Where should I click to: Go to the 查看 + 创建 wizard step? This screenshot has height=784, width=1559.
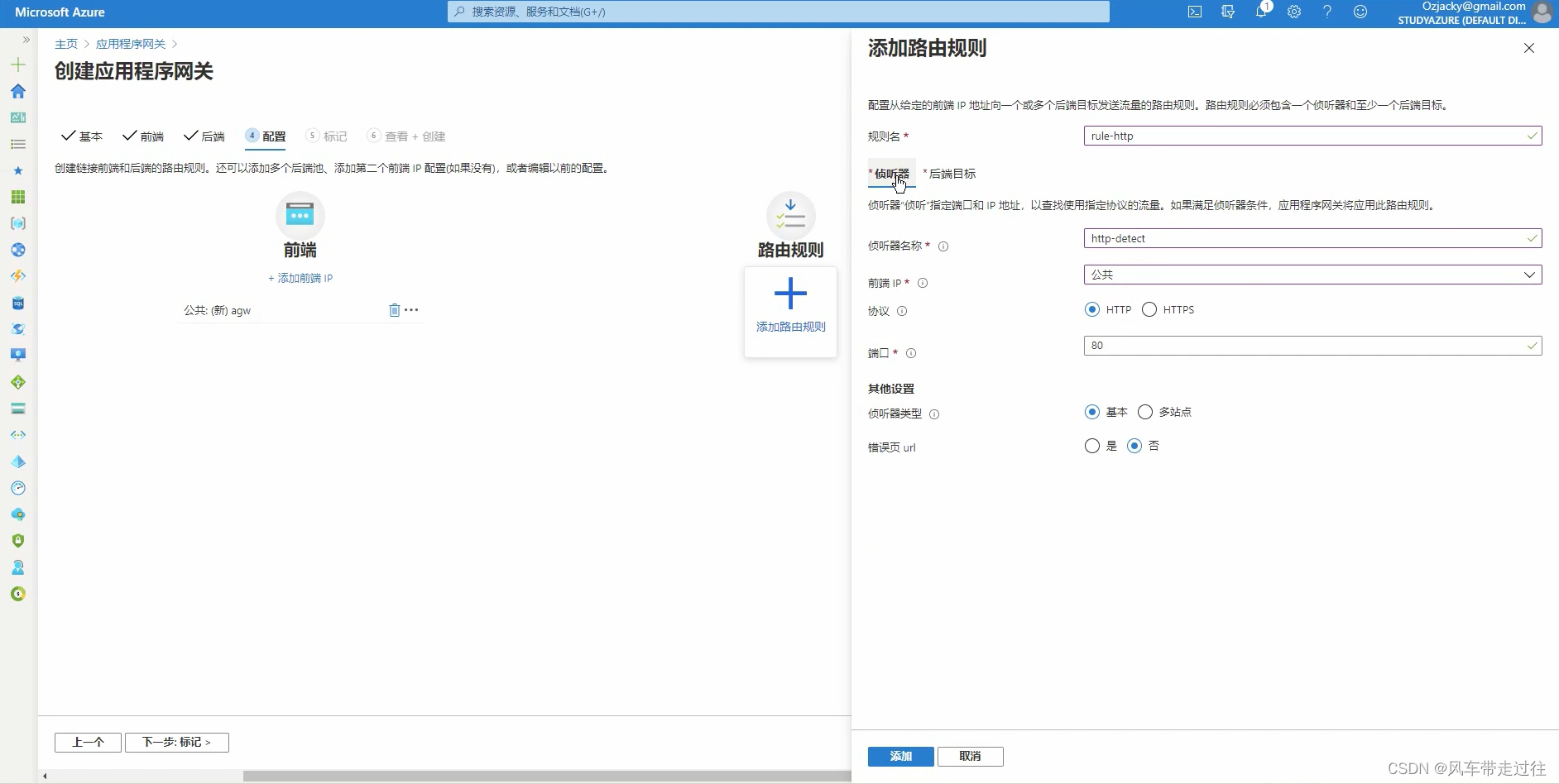click(406, 136)
